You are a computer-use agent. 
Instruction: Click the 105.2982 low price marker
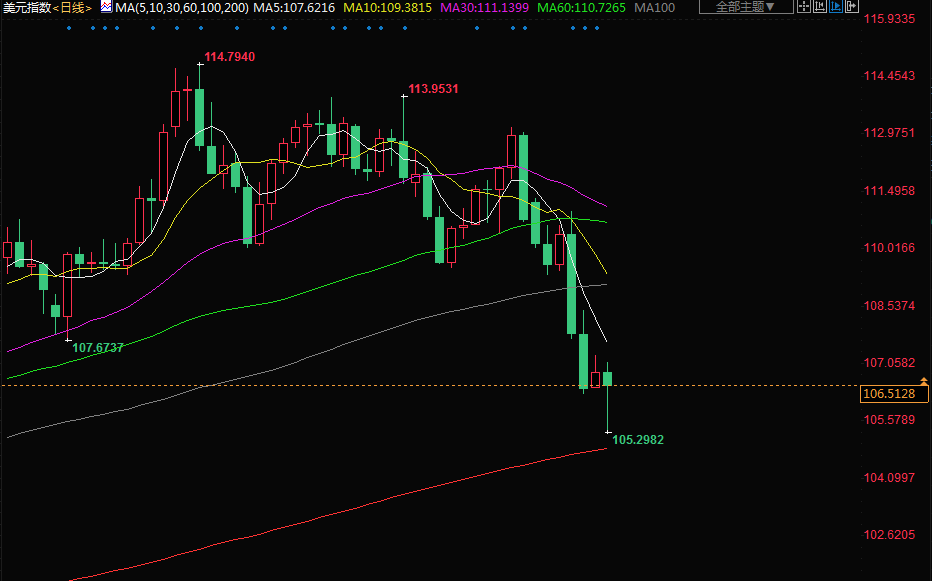tap(638, 440)
